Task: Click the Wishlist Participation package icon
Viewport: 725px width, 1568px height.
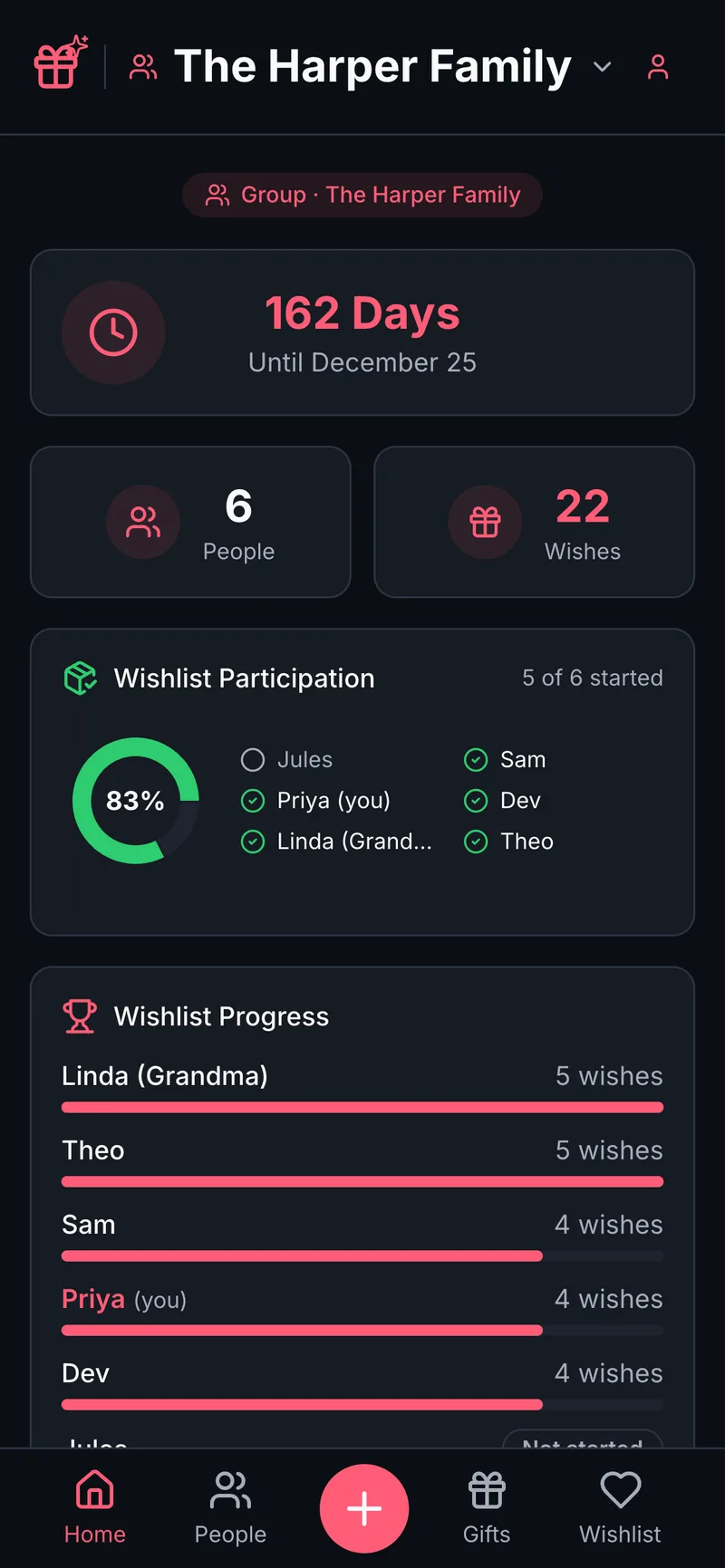Action: [80, 678]
